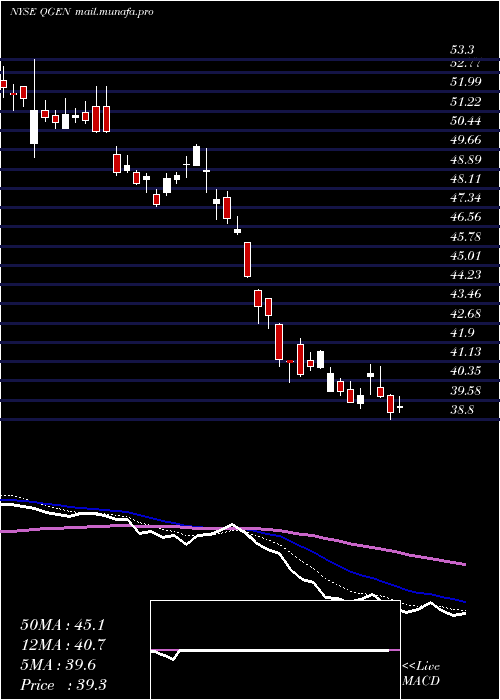Click the tall red candle near 45.01
Image resolution: width=500 pixels, height=700 pixels.
247,259
